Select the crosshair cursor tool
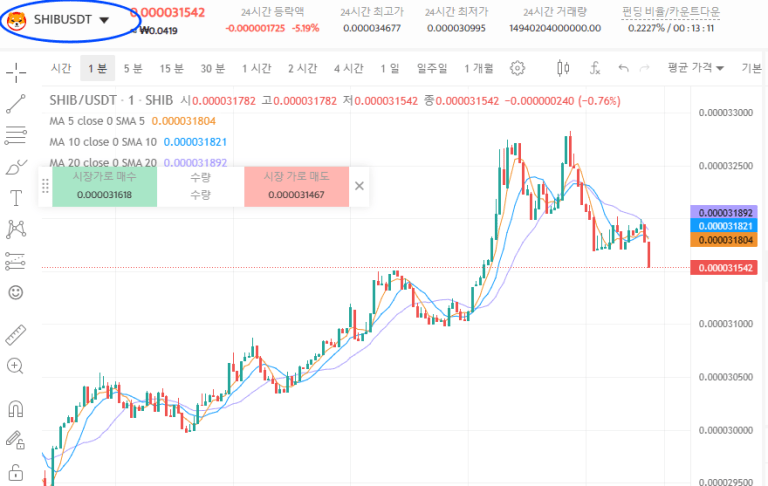The image size is (768, 486). coord(16,72)
